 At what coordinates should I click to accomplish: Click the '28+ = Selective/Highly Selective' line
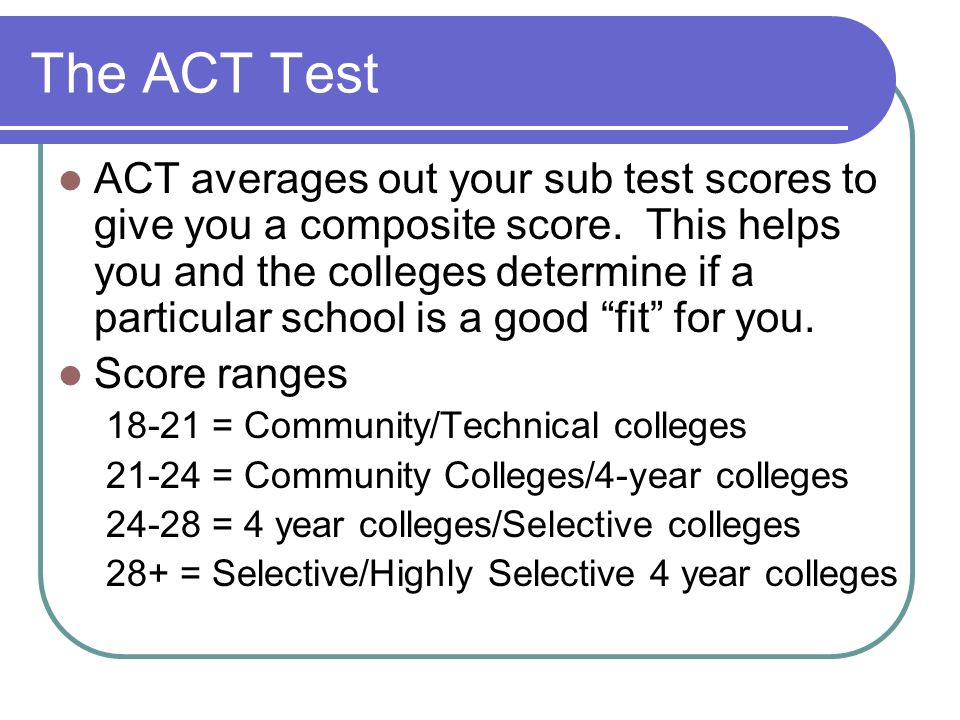tap(501, 574)
